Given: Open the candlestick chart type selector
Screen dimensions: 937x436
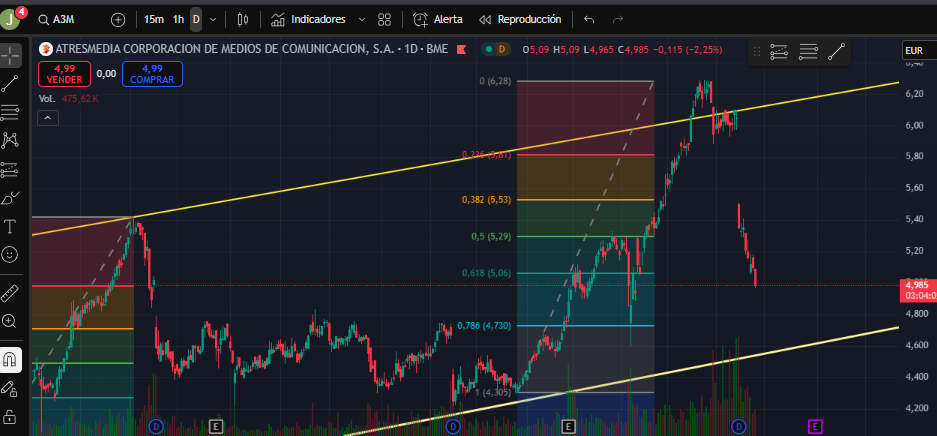Looking at the screenshot, I should pyautogui.click(x=243, y=20).
